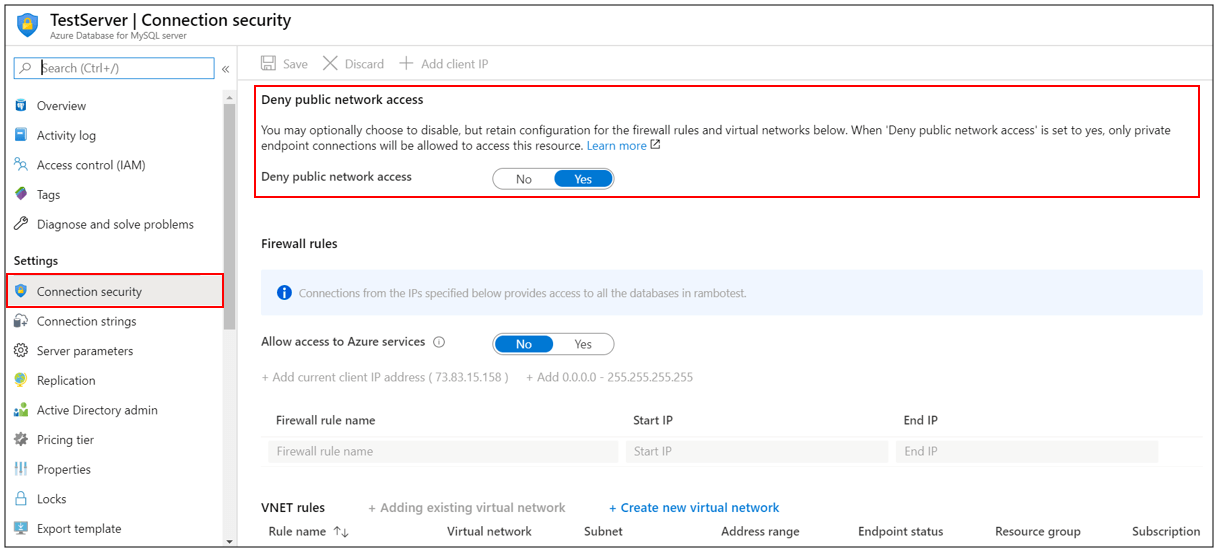Viewport: 1218px width, 552px height.
Task: Click the Address range column header
Action: click(x=760, y=532)
